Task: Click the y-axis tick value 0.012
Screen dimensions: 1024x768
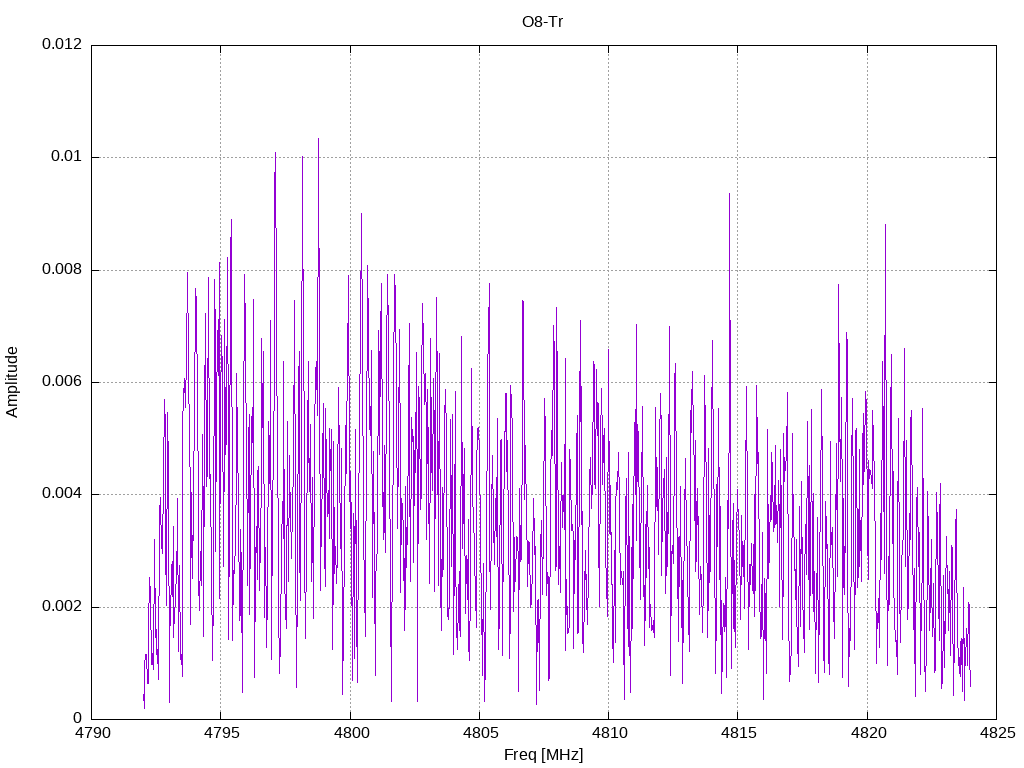Action: coord(62,44)
